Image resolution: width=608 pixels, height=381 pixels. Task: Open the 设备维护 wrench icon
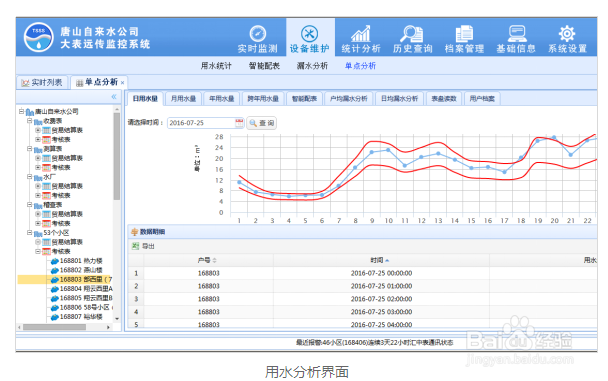coord(309,34)
